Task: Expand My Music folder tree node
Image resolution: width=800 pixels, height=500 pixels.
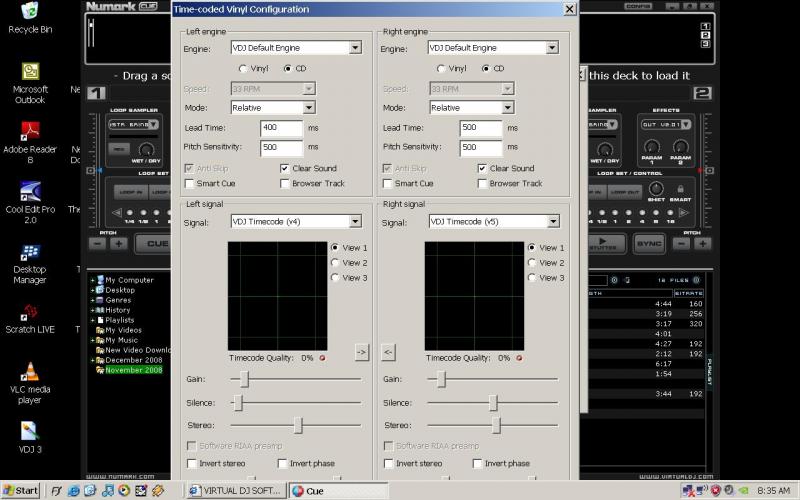Action: click(x=93, y=340)
